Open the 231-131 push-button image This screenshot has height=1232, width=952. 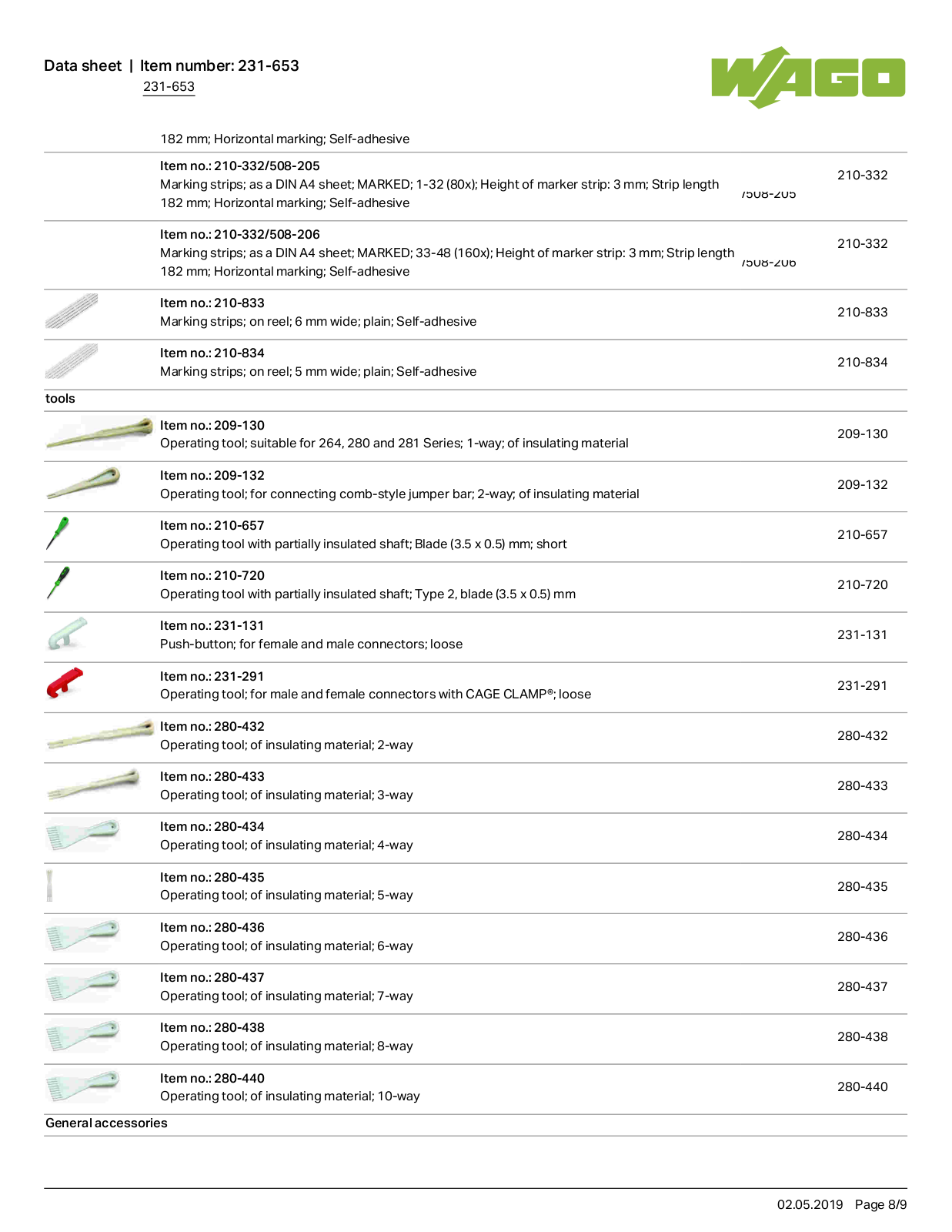[67, 633]
